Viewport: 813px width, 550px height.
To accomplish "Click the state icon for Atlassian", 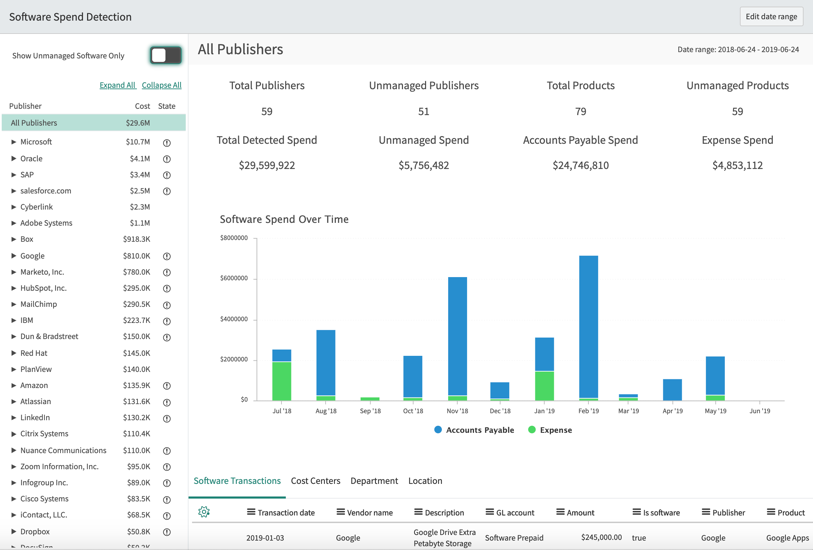I will 167,402.
